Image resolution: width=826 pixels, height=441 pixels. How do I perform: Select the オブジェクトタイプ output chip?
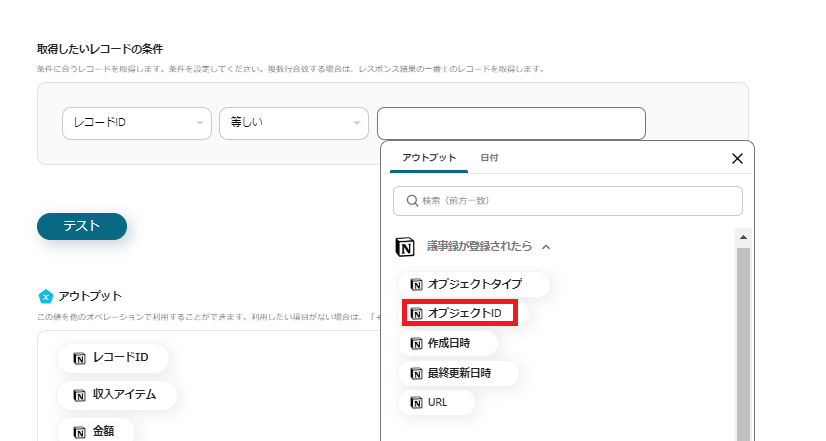474,285
